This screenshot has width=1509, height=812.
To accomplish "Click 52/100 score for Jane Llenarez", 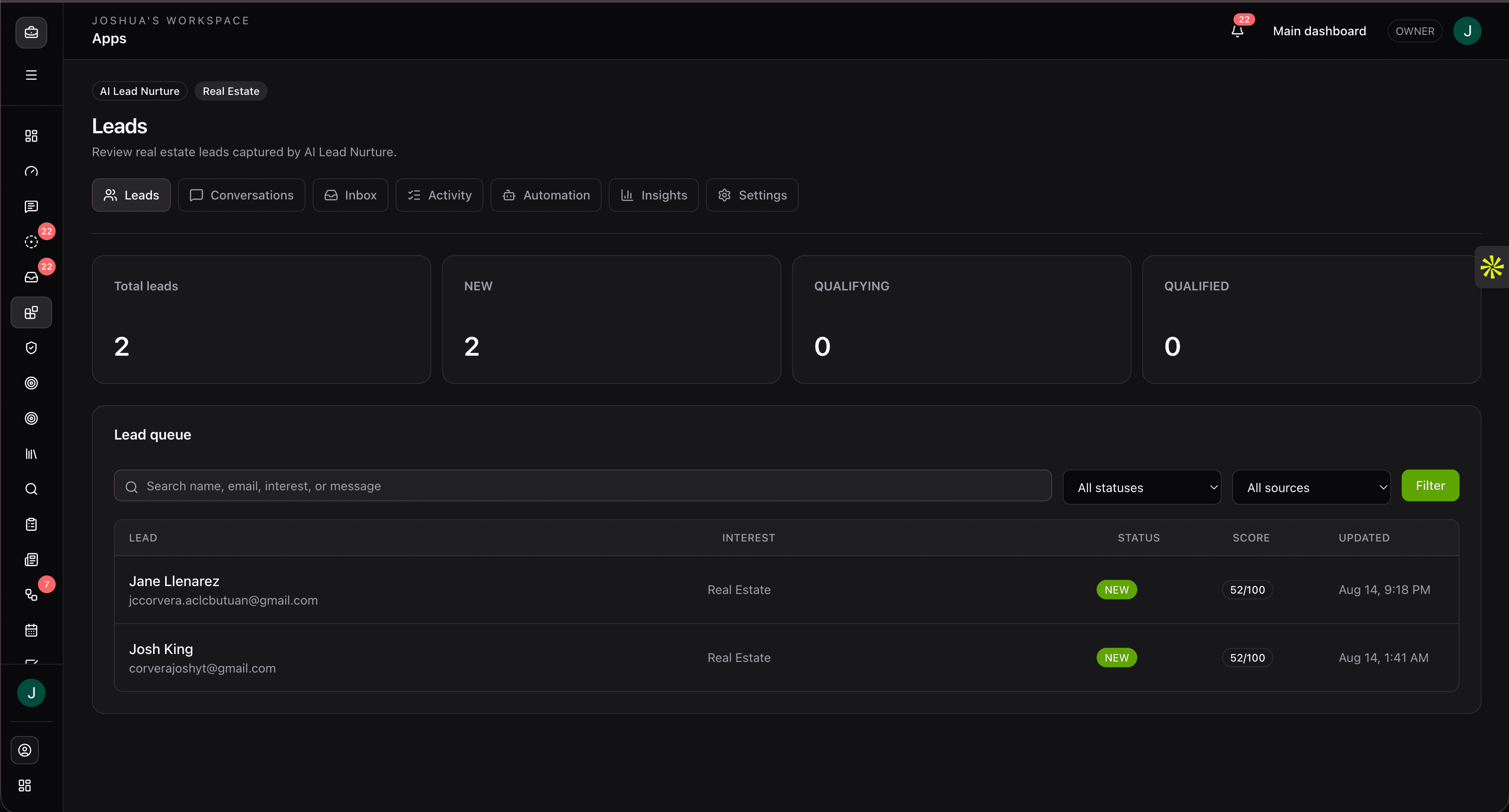I will pyautogui.click(x=1247, y=590).
